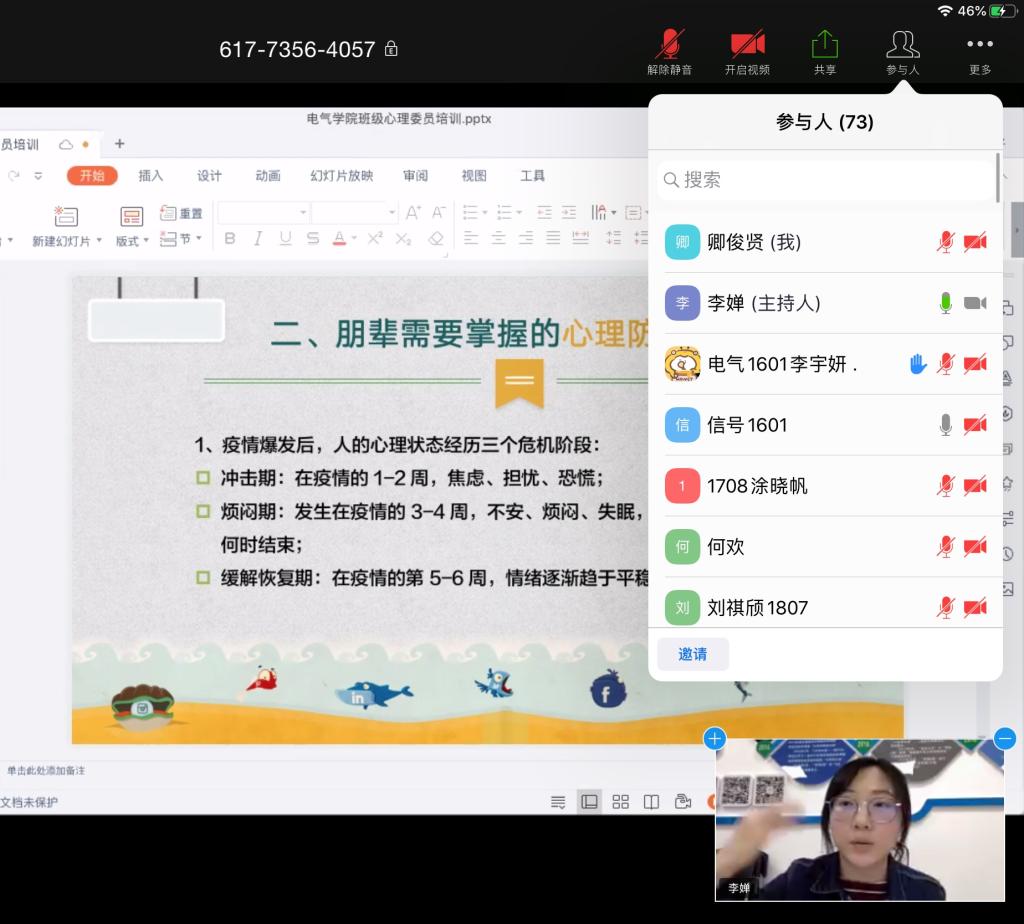Screen dimensions: 1024x924
Task: Open the 幻灯片放映 tab
Action: 341,176
